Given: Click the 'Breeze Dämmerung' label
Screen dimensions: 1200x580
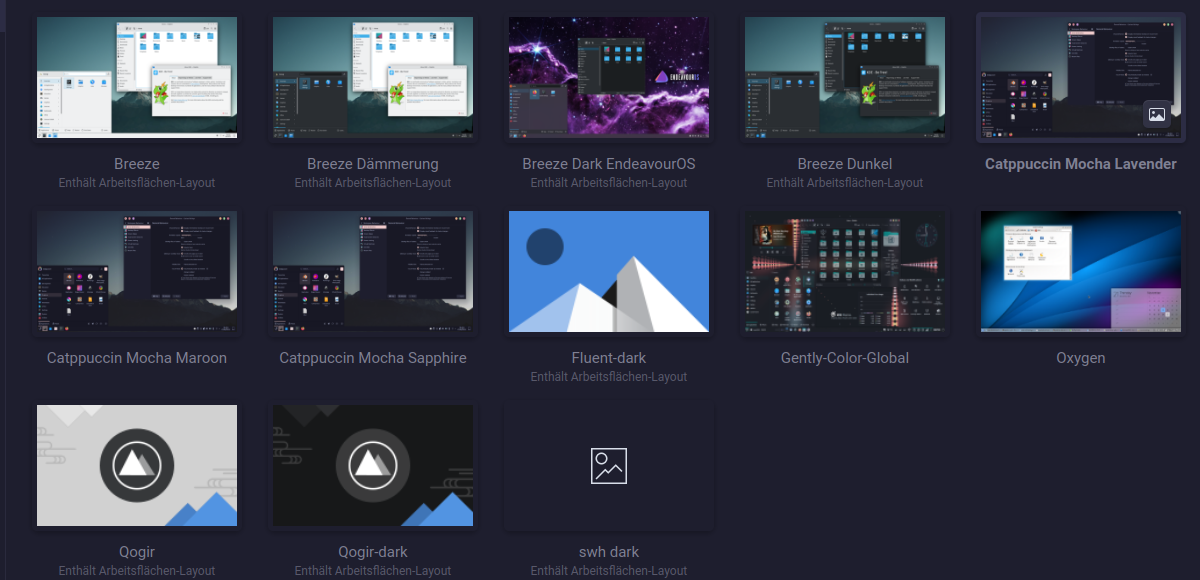Looking at the screenshot, I should click(x=373, y=164).
